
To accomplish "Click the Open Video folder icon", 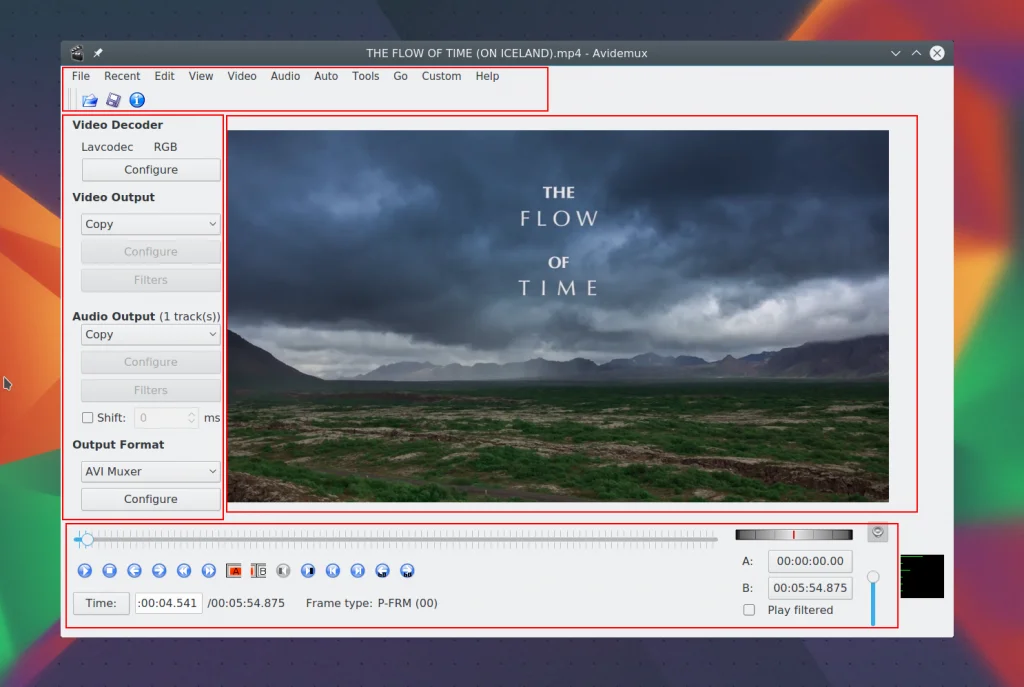I will point(90,100).
